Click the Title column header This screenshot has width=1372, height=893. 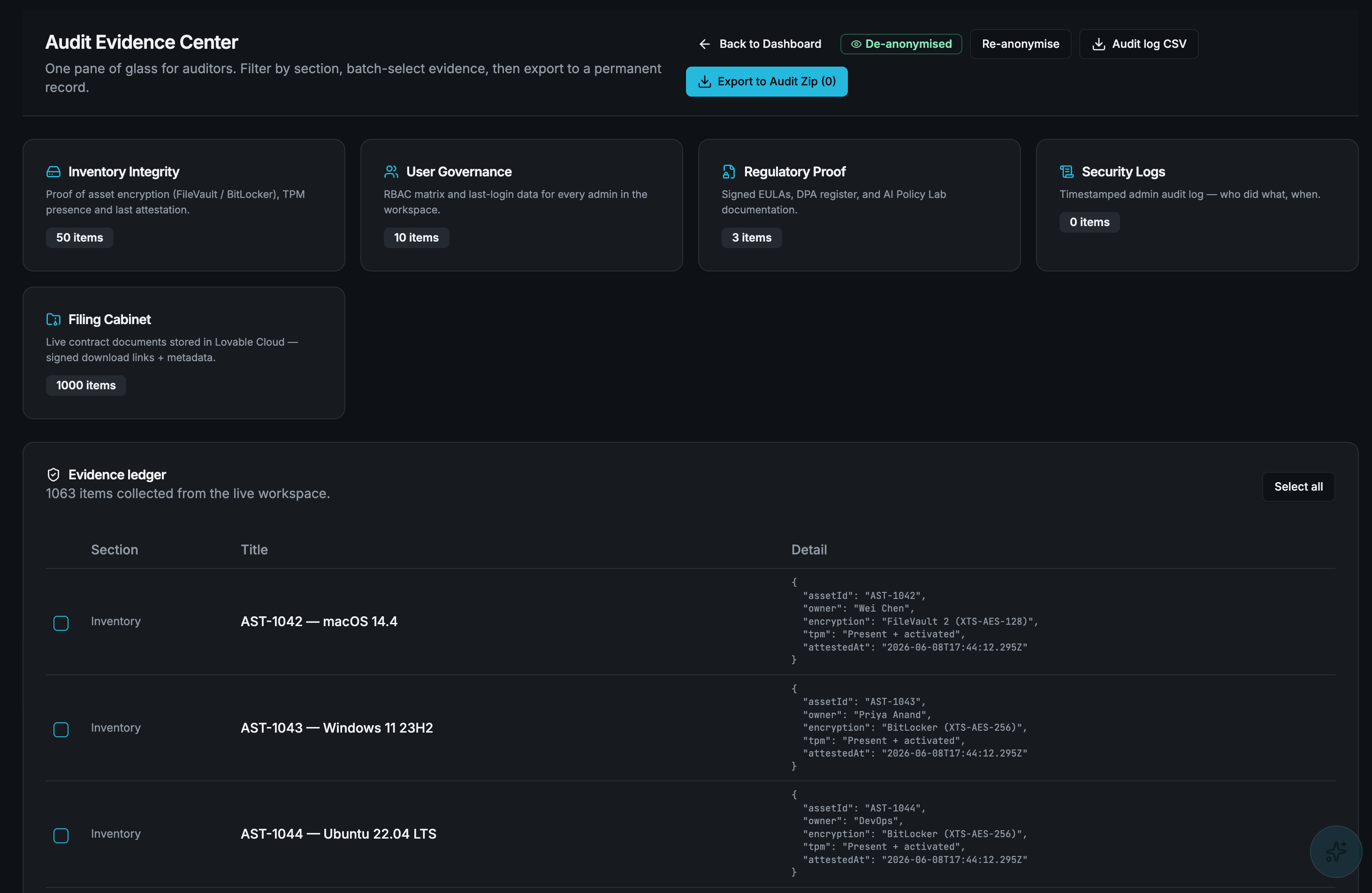point(254,550)
